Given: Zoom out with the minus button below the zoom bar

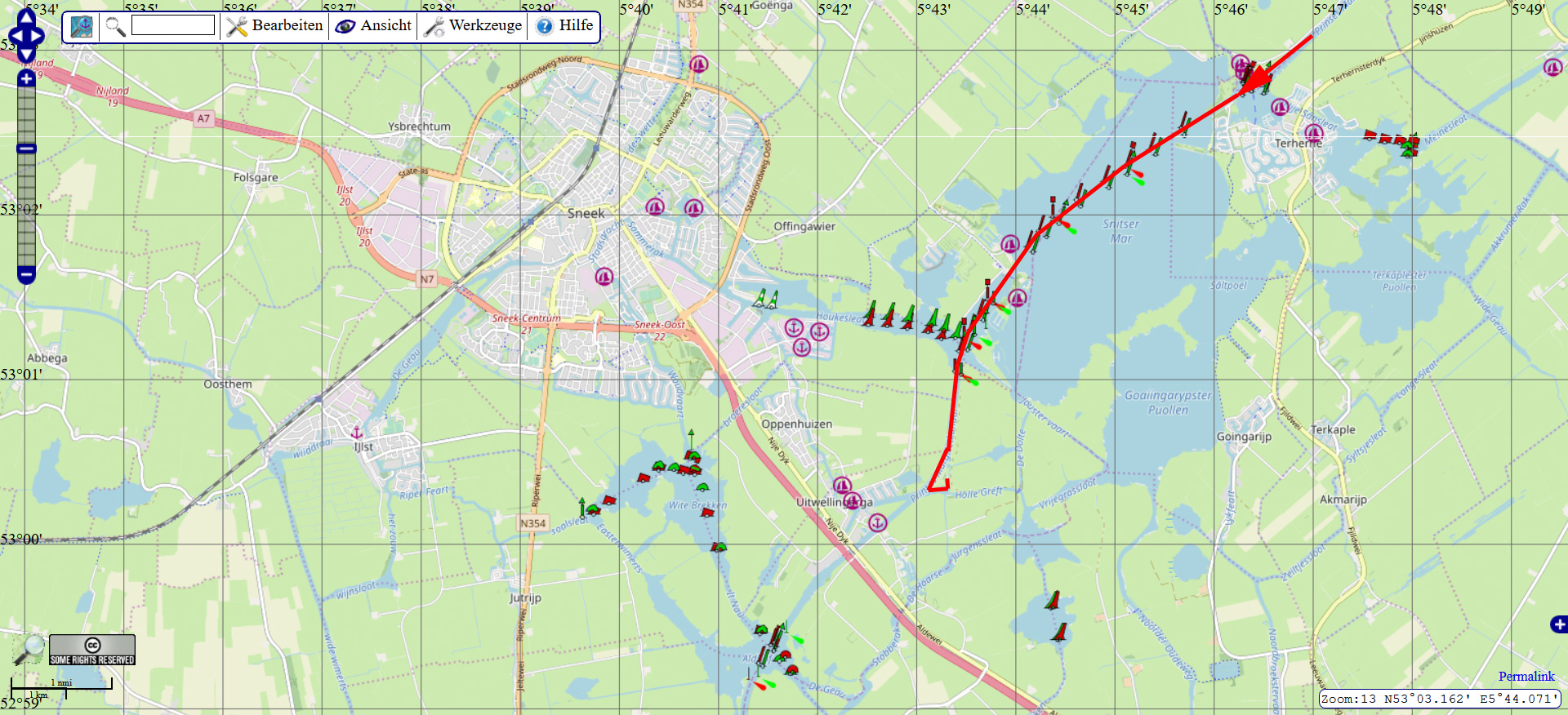Looking at the screenshot, I should pos(26,275).
